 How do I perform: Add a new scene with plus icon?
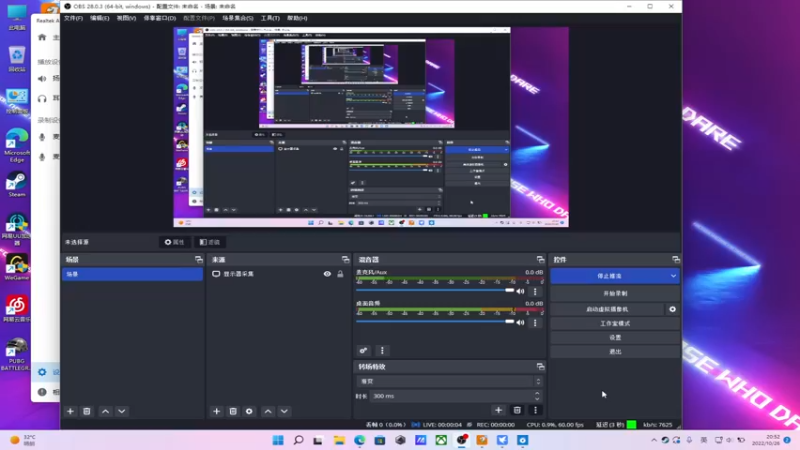tap(70, 411)
